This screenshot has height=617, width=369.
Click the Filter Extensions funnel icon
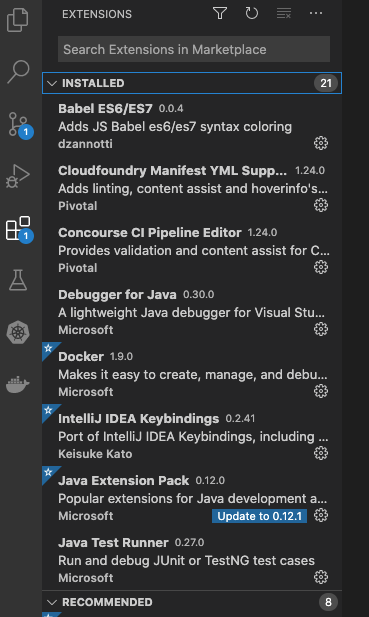[x=220, y=14]
